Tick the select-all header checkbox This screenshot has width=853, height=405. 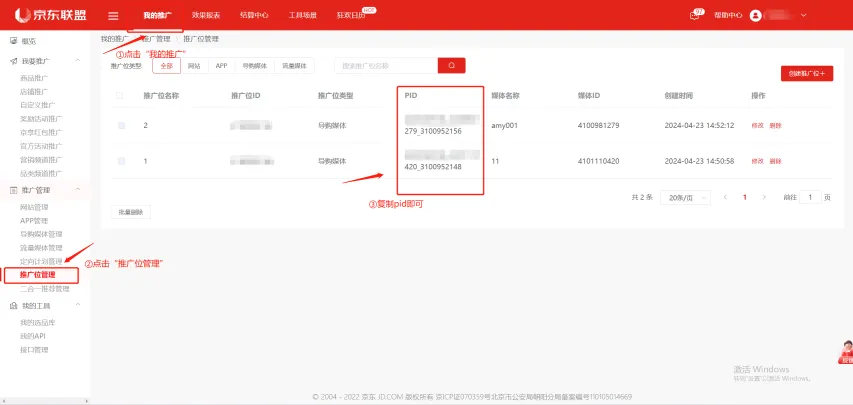pos(120,95)
